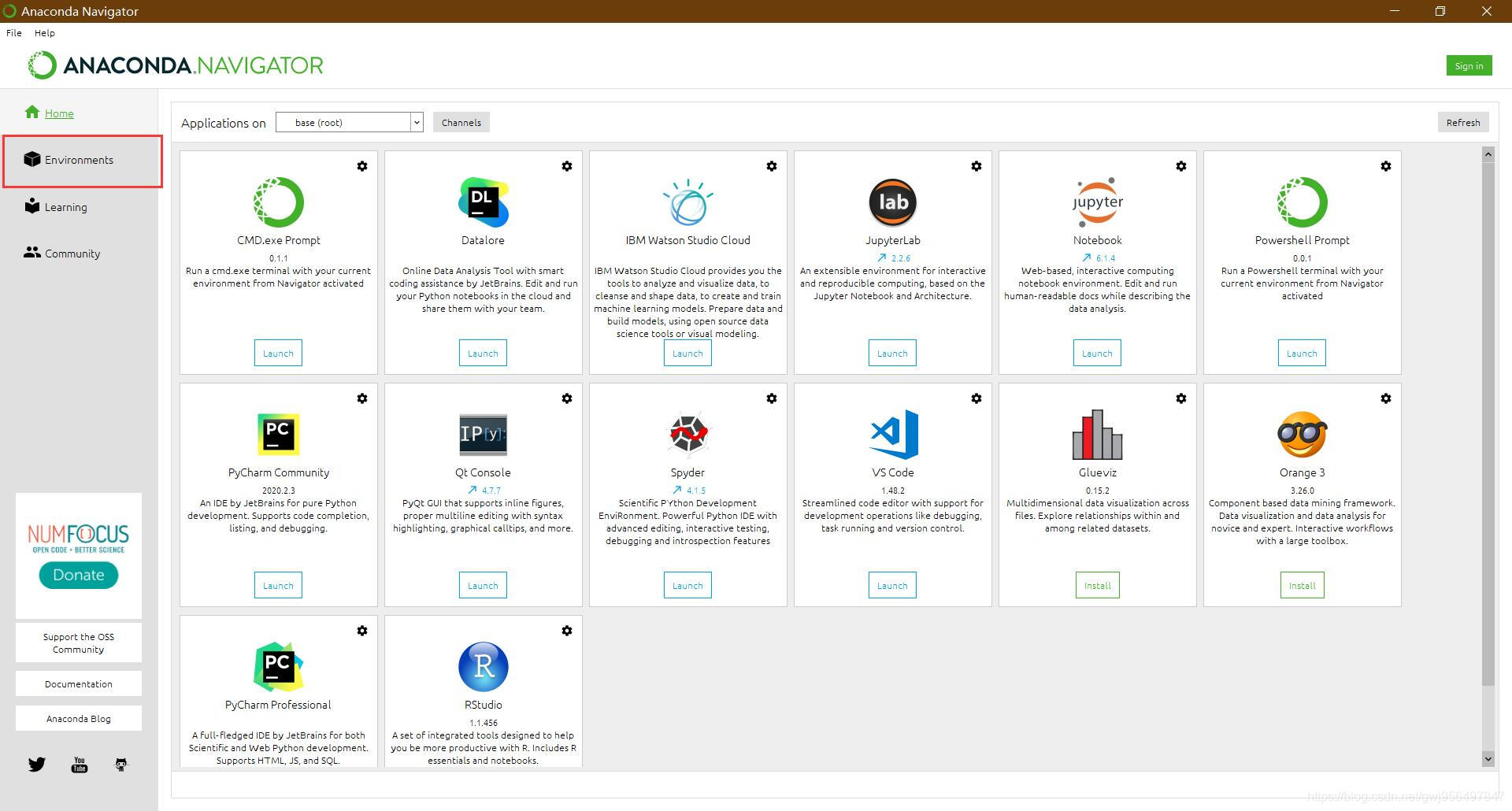
Task: Open settings gear on IBM Watson Studio card
Action: (772, 166)
